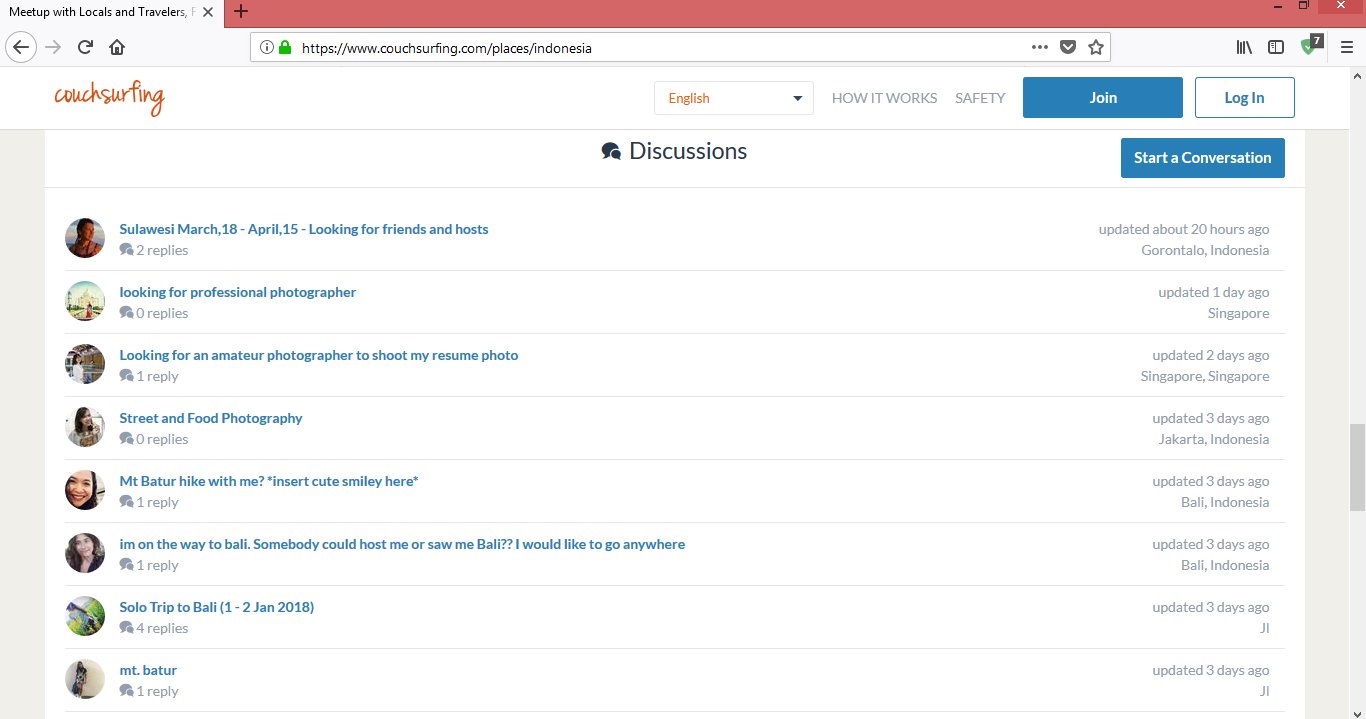Open the HOW IT WORKS menu item
1366x719 pixels.
tap(884, 98)
